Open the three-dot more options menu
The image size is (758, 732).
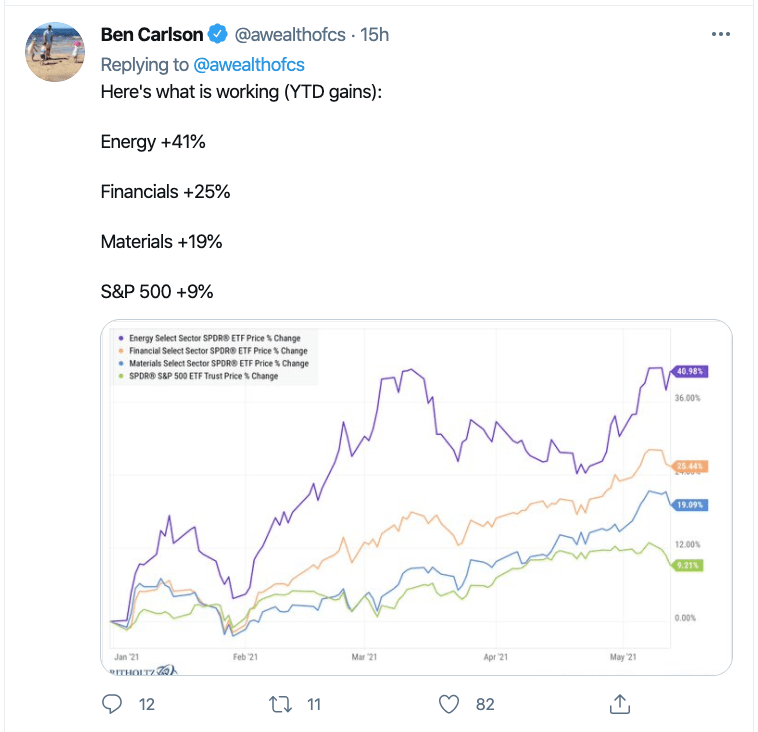(720, 34)
